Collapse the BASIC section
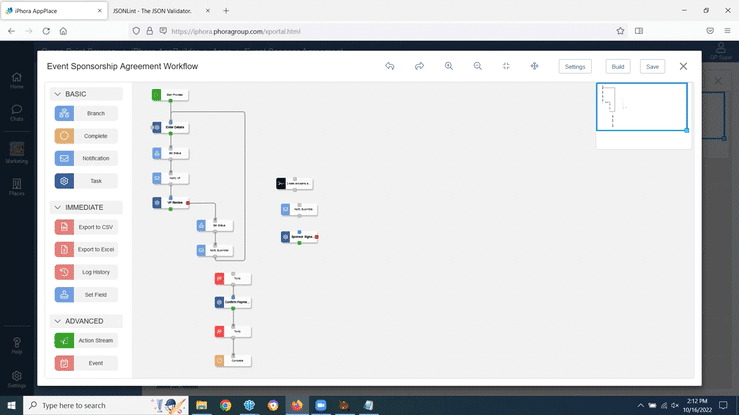Screen dimensions: 739x415 point(57,94)
